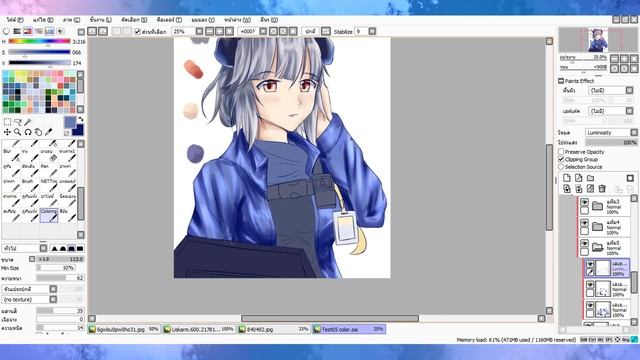This screenshot has width=640, height=360.
Task: Collapse the Paints Effect section
Action: tap(561, 81)
